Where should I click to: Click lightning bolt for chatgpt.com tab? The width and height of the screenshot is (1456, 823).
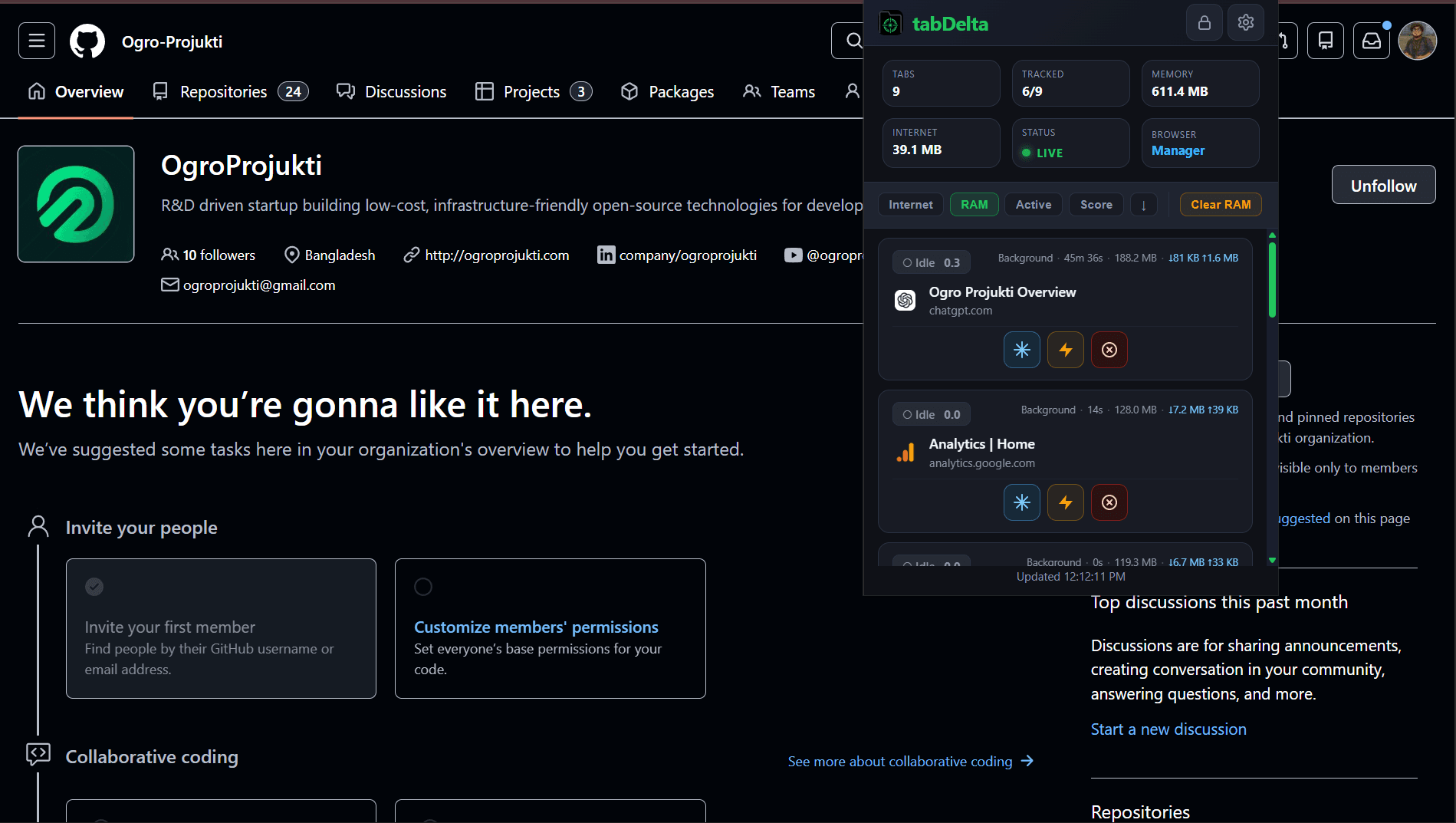[x=1066, y=350]
